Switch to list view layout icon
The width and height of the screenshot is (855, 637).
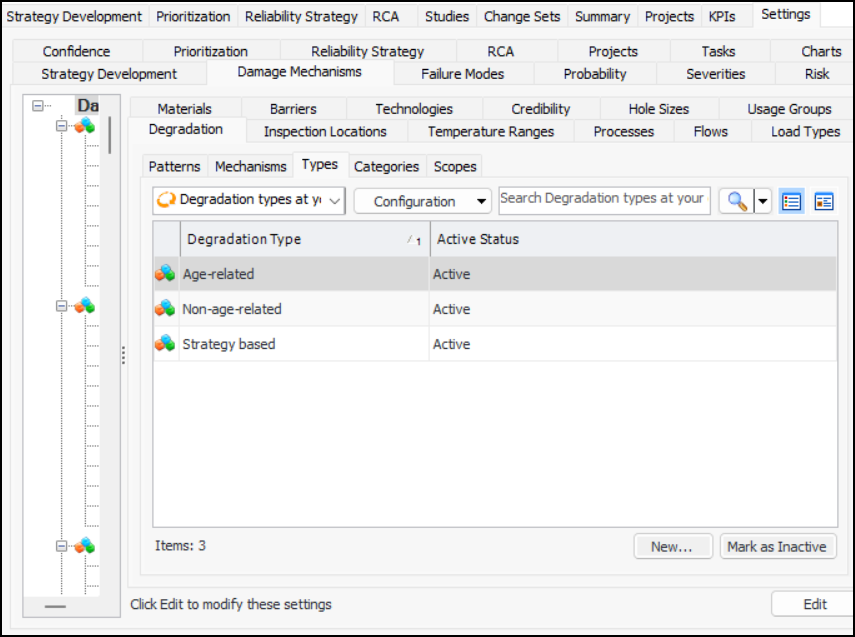tap(792, 201)
